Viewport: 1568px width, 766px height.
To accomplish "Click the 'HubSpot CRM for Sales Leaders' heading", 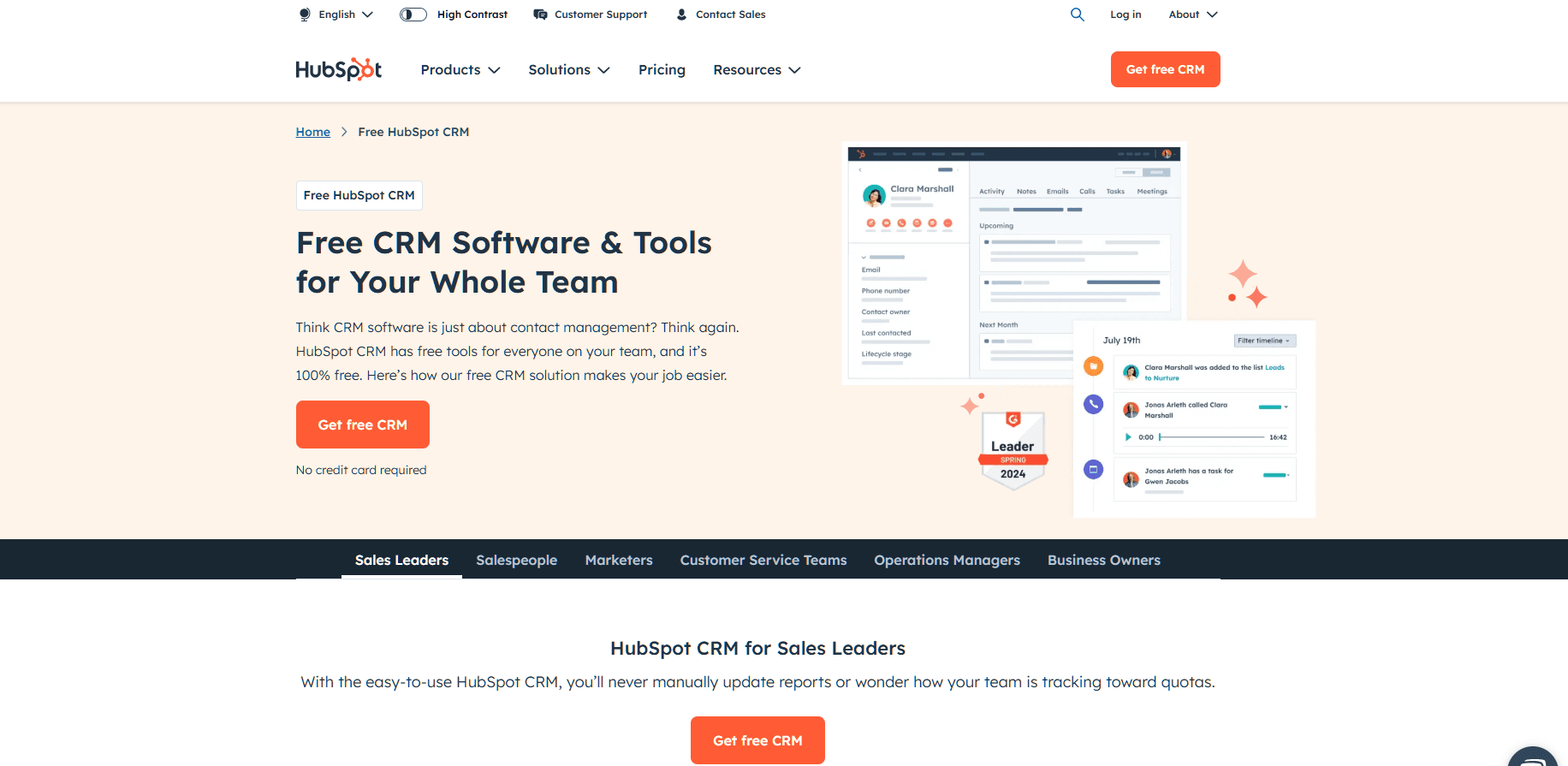I will pos(757,648).
